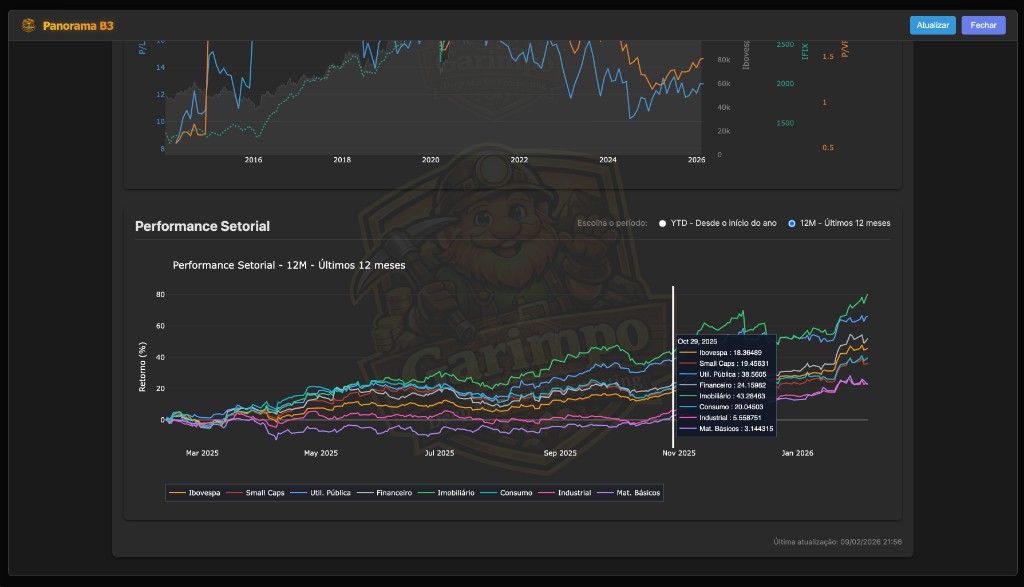Click the Nov 2025 x-axis label
Image resolution: width=1024 pixels, height=587 pixels.
click(678, 453)
